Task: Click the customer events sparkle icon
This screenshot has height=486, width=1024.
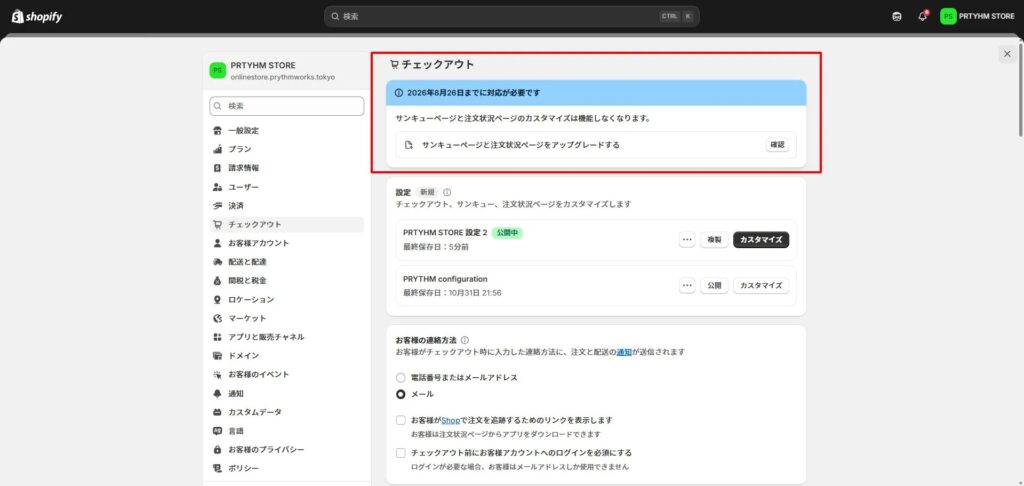Action: coord(217,375)
